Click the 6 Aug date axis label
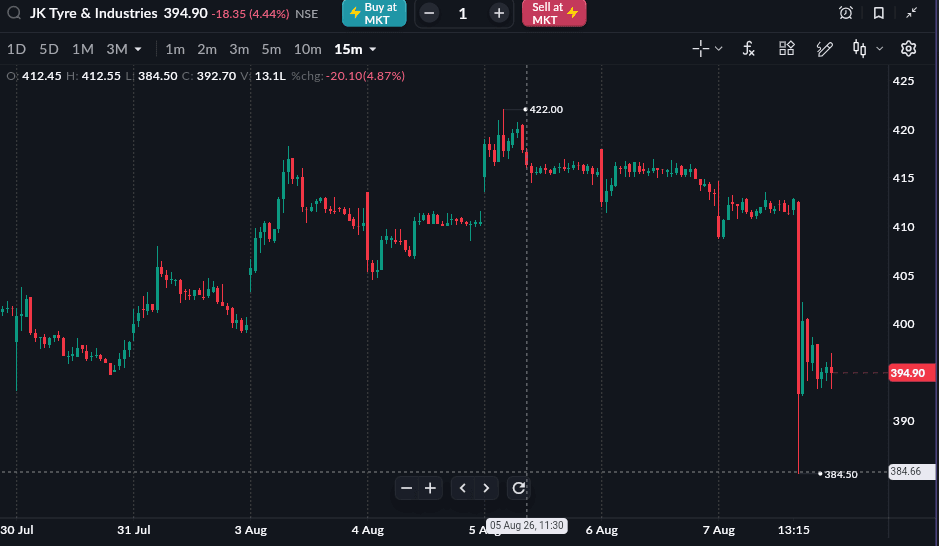 coord(601,530)
